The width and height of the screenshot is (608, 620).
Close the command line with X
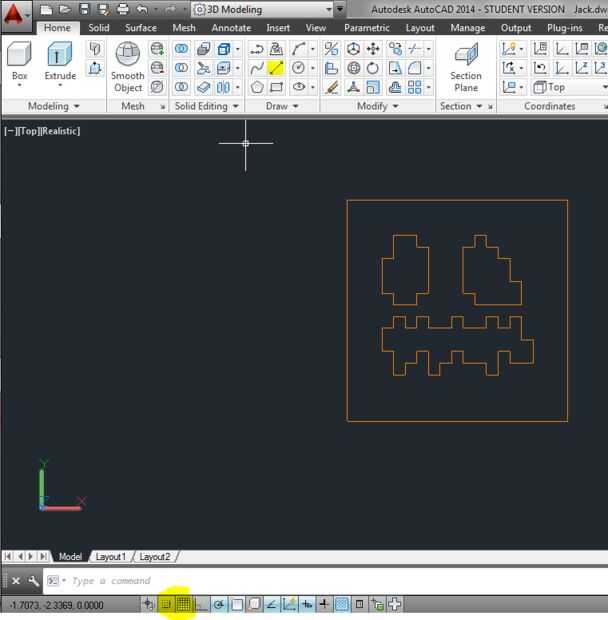click(16, 580)
